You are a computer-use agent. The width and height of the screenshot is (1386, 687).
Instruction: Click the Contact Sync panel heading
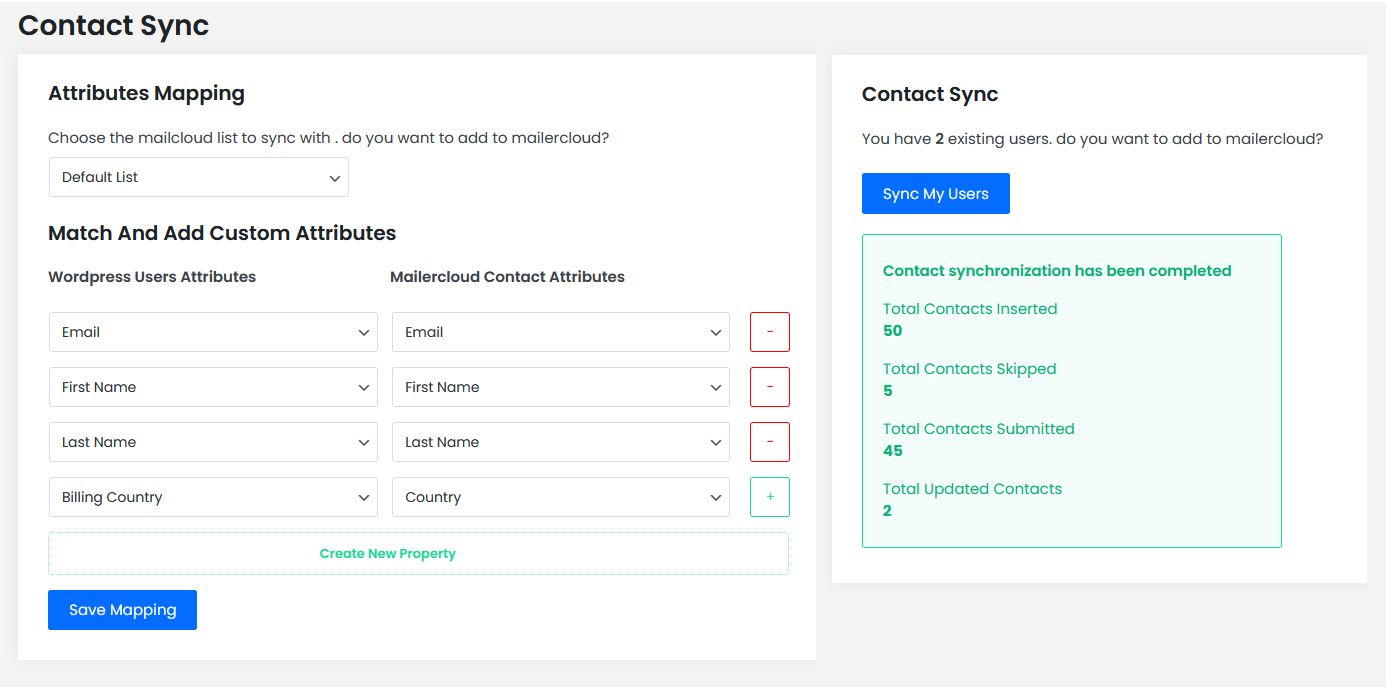pos(930,94)
